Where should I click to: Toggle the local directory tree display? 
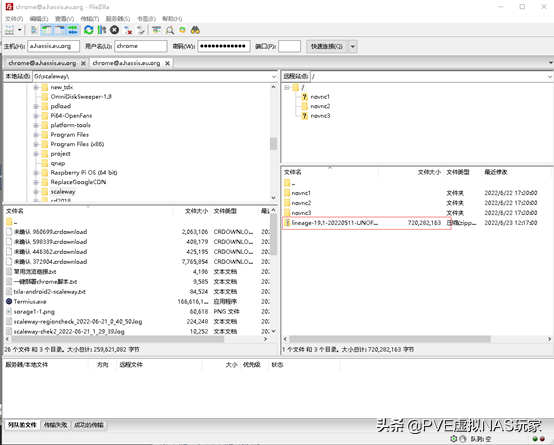point(47,30)
